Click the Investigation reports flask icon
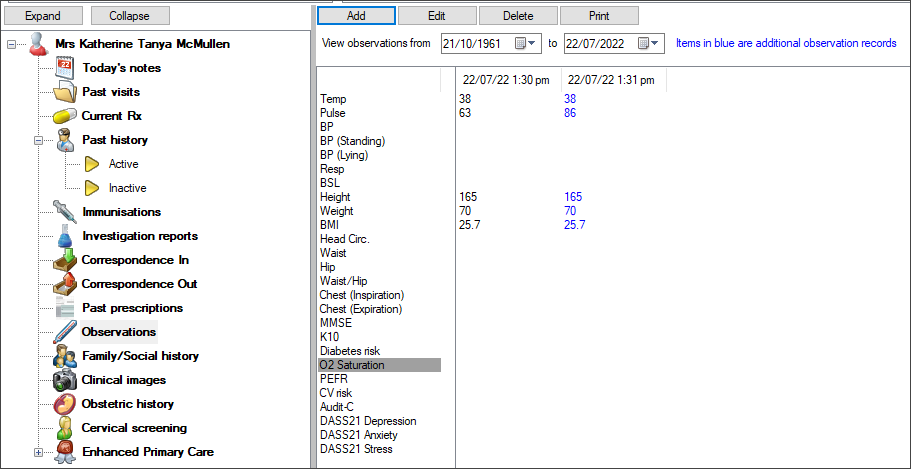Image resolution: width=911 pixels, height=469 pixels. (x=64, y=236)
